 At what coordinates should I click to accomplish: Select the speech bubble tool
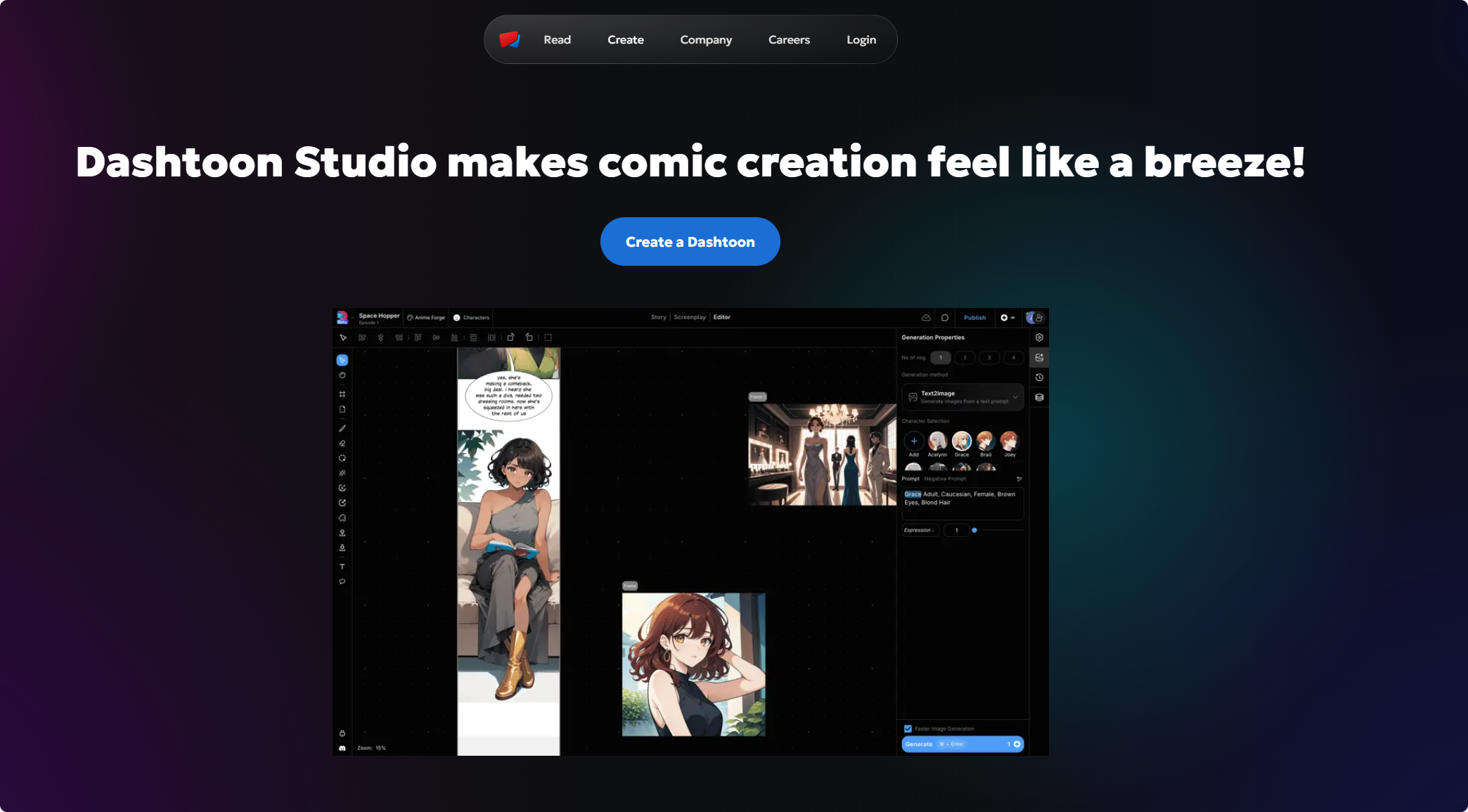[342, 582]
